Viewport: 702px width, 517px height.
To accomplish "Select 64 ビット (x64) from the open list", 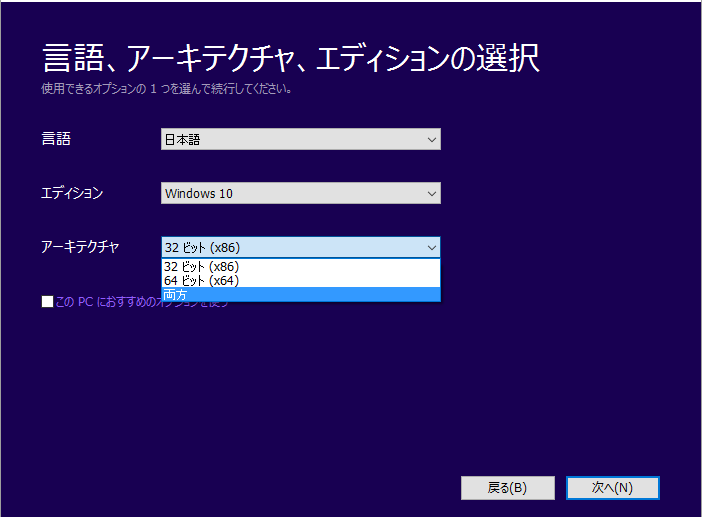I will 300,281.
